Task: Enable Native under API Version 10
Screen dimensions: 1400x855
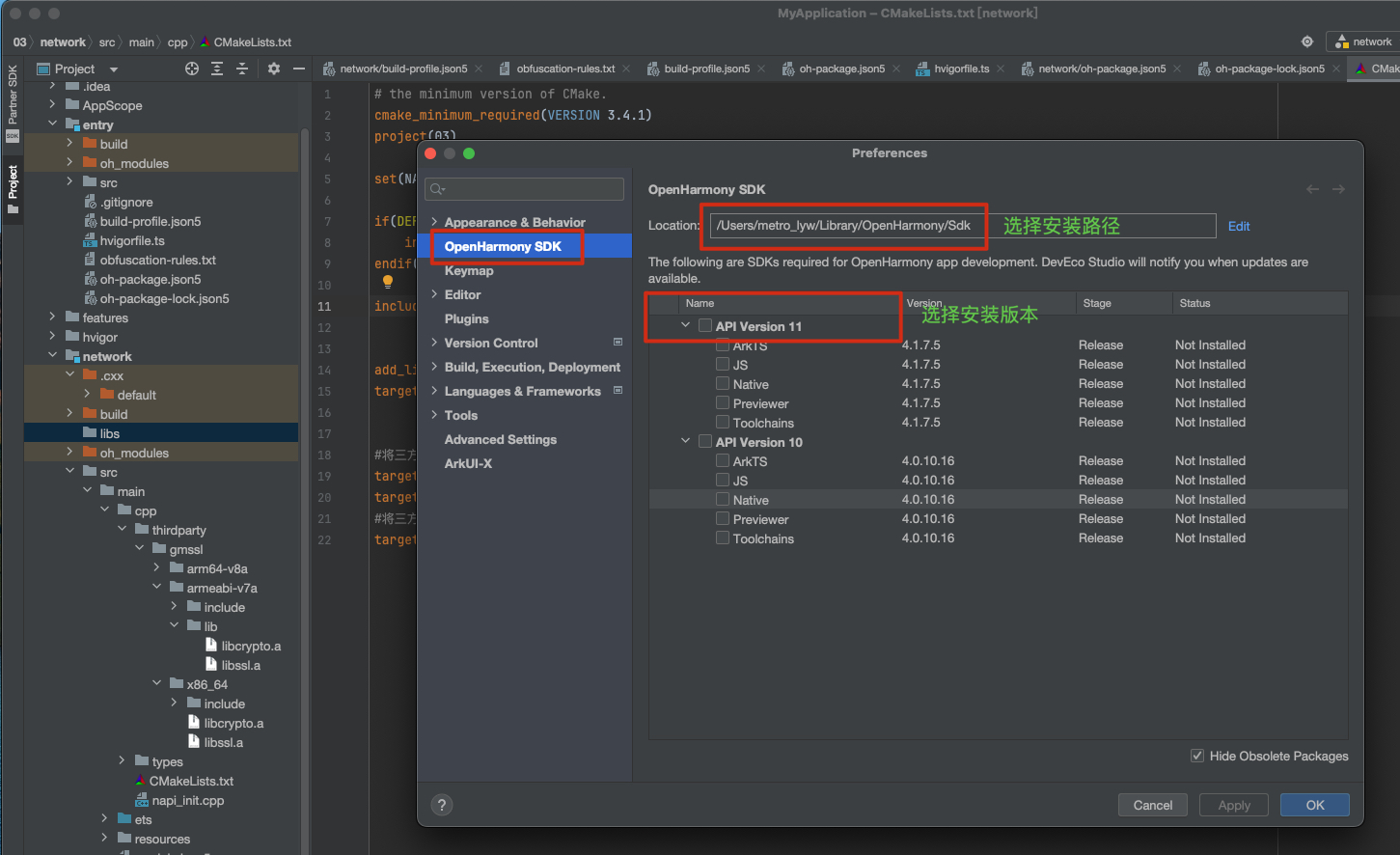Action: point(723,500)
